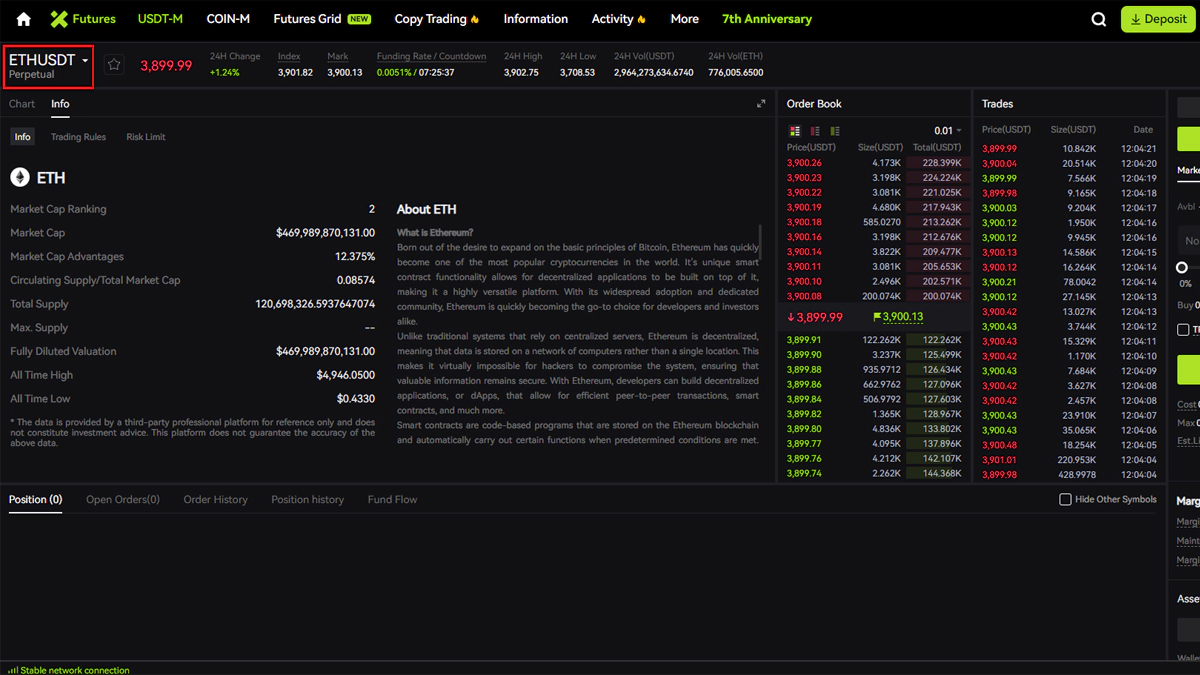Show only buy orders in order book
The image size is (1200, 675).
[835, 131]
